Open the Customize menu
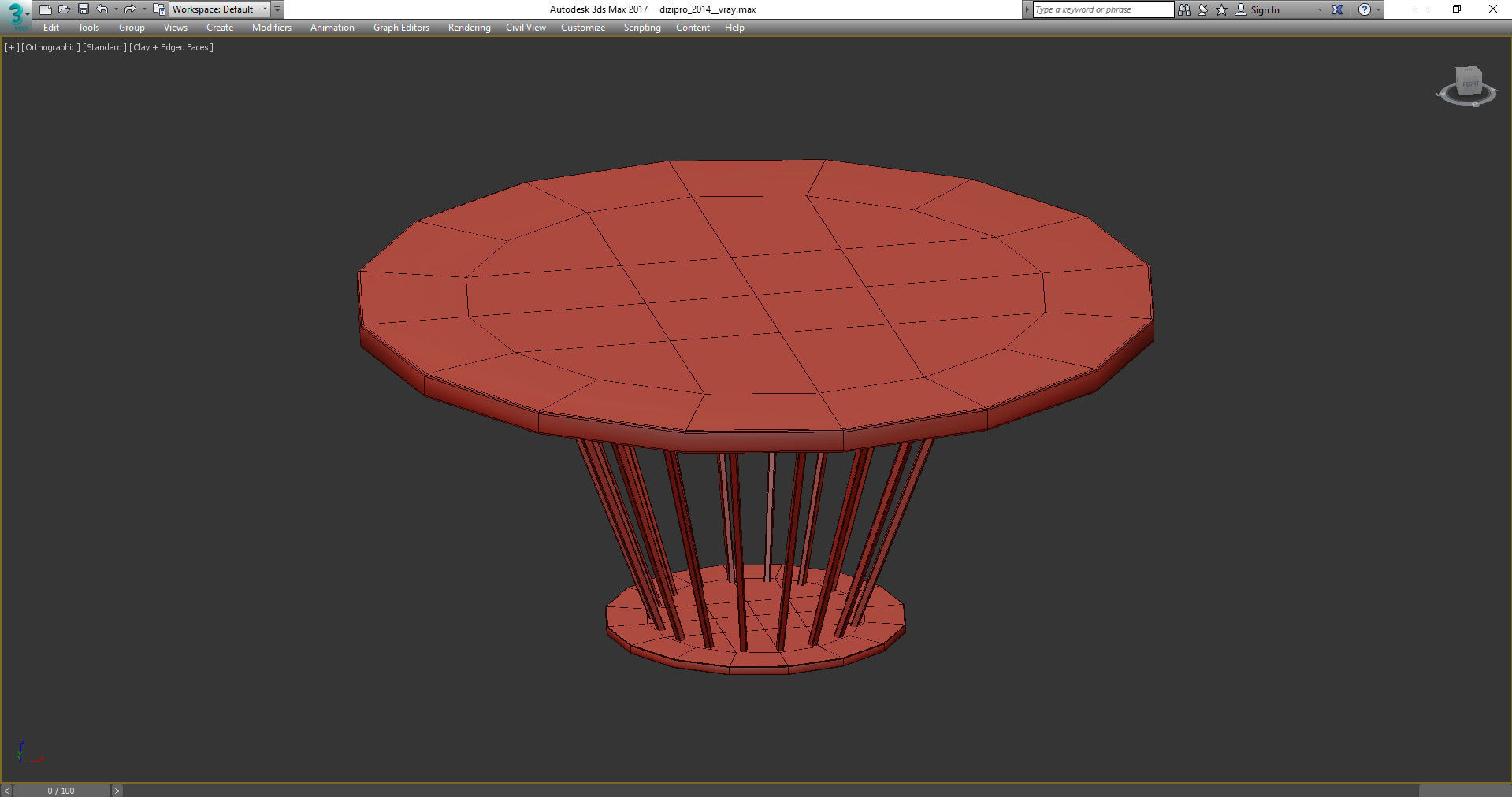Viewport: 1512px width, 797px height. pos(583,28)
